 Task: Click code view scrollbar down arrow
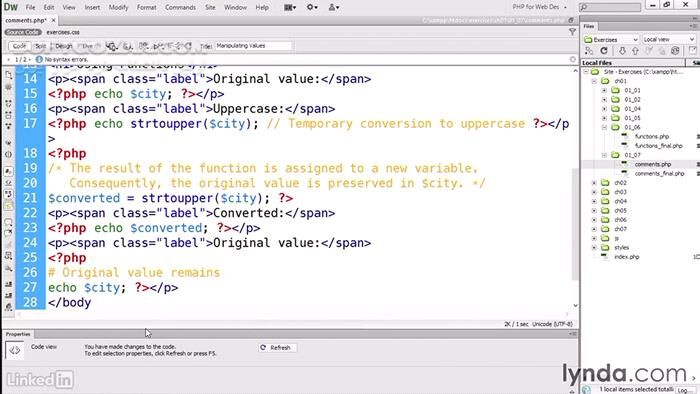(x=575, y=306)
